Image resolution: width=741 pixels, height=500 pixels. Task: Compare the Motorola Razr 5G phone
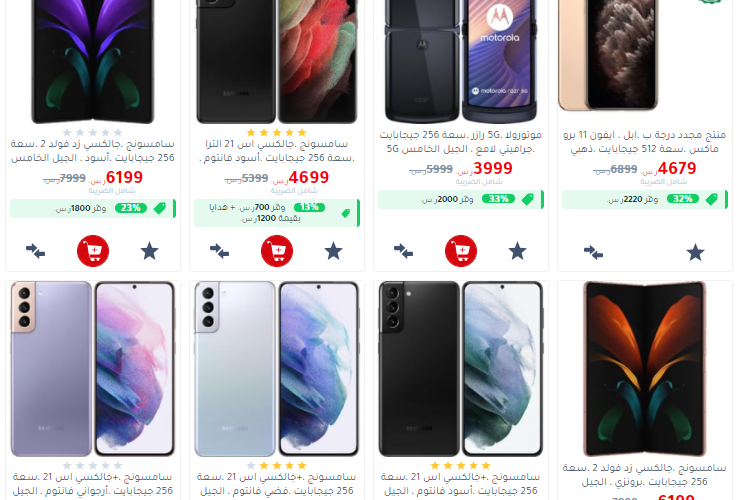click(403, 251)
